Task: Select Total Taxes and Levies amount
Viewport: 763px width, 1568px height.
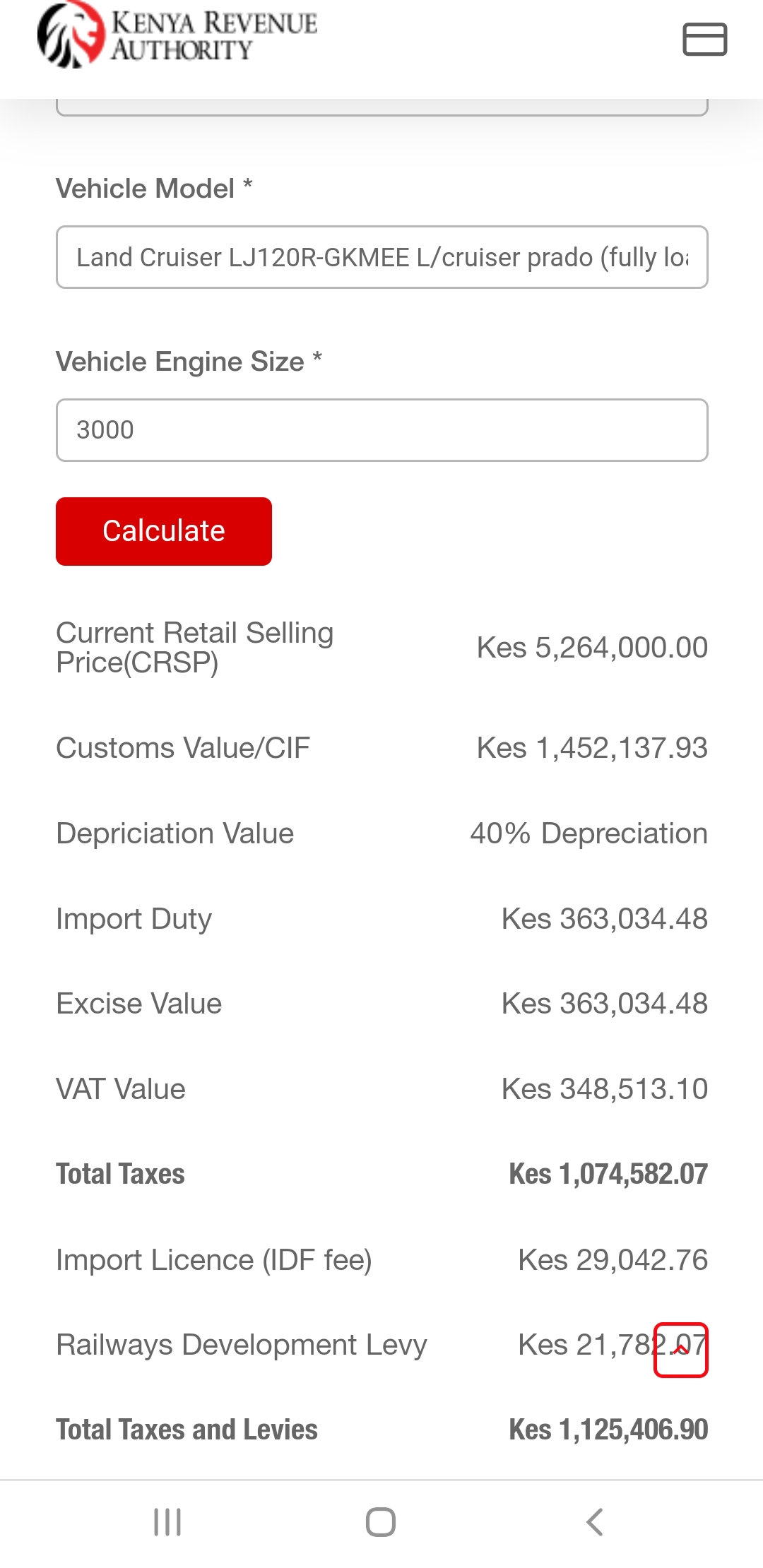Action: pyautogui.click(x=608, y=1430)
